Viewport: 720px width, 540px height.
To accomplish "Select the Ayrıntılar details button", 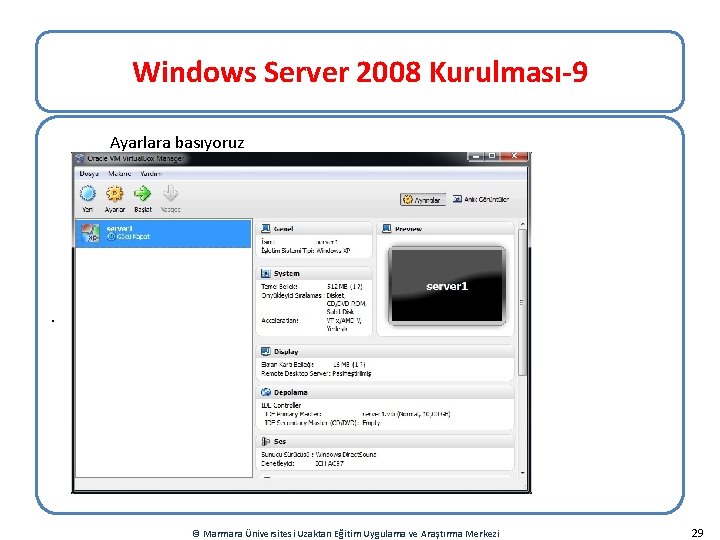I will click(x=423, y=200).
